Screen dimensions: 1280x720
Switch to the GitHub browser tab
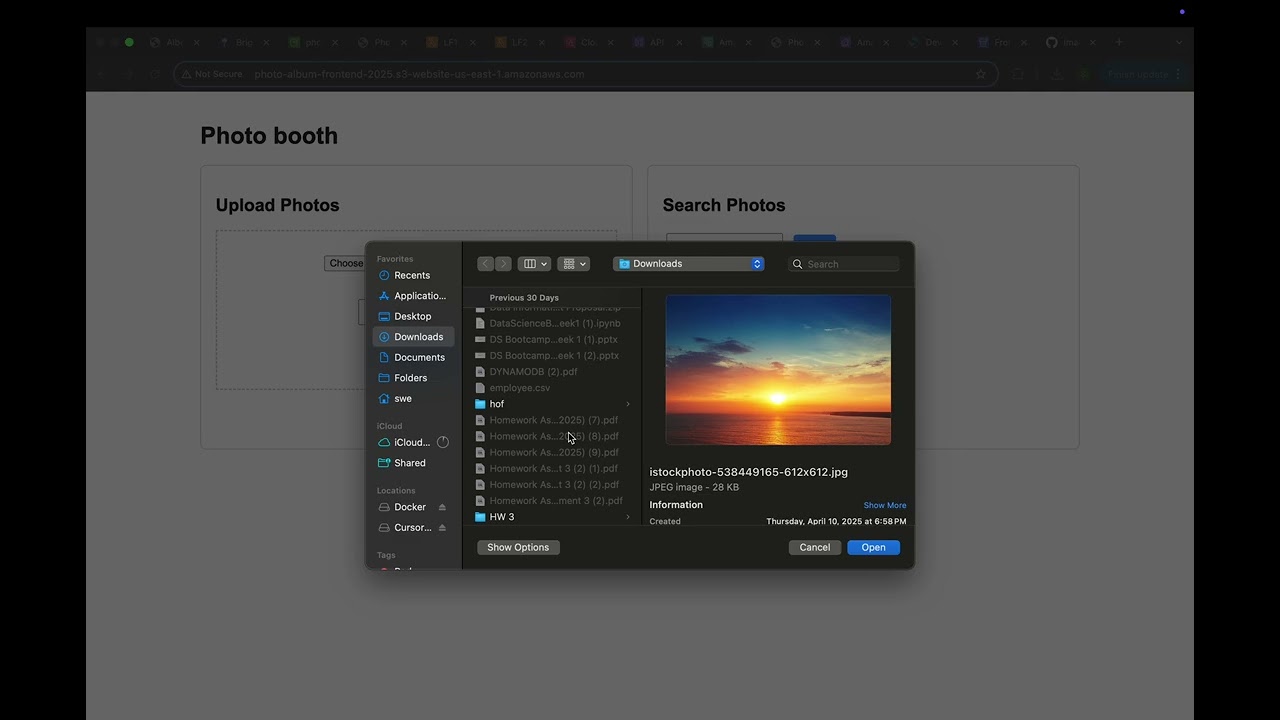(x=1071, y=42)
